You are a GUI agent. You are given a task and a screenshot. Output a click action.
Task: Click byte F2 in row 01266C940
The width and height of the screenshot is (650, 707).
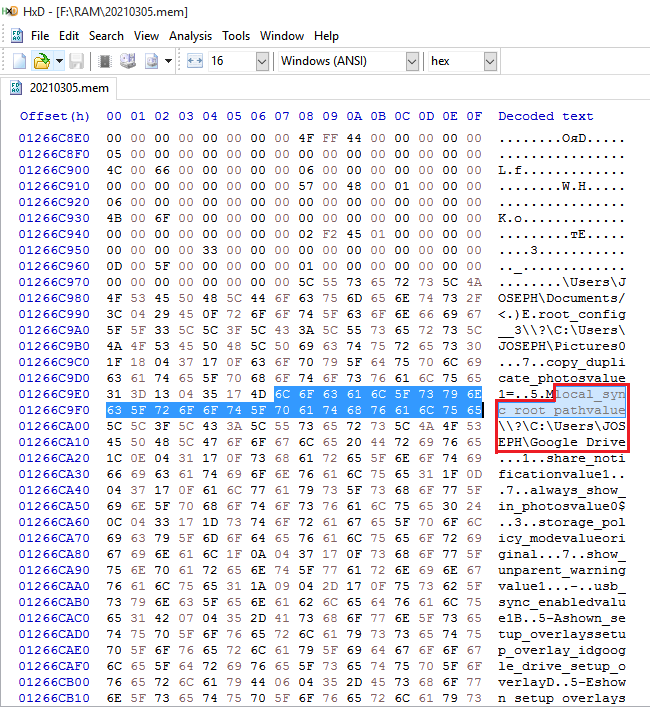(330, 234)
